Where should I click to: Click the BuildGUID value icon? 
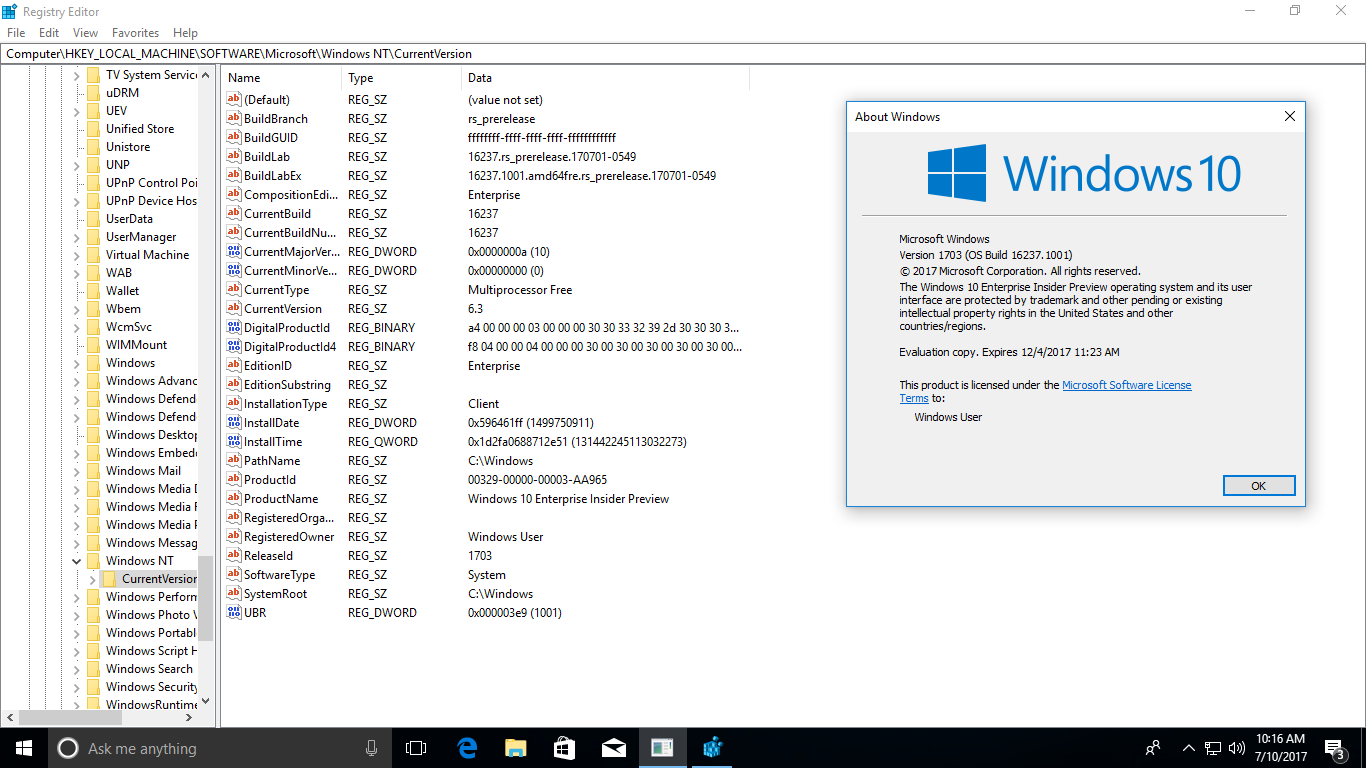point(234,138)
